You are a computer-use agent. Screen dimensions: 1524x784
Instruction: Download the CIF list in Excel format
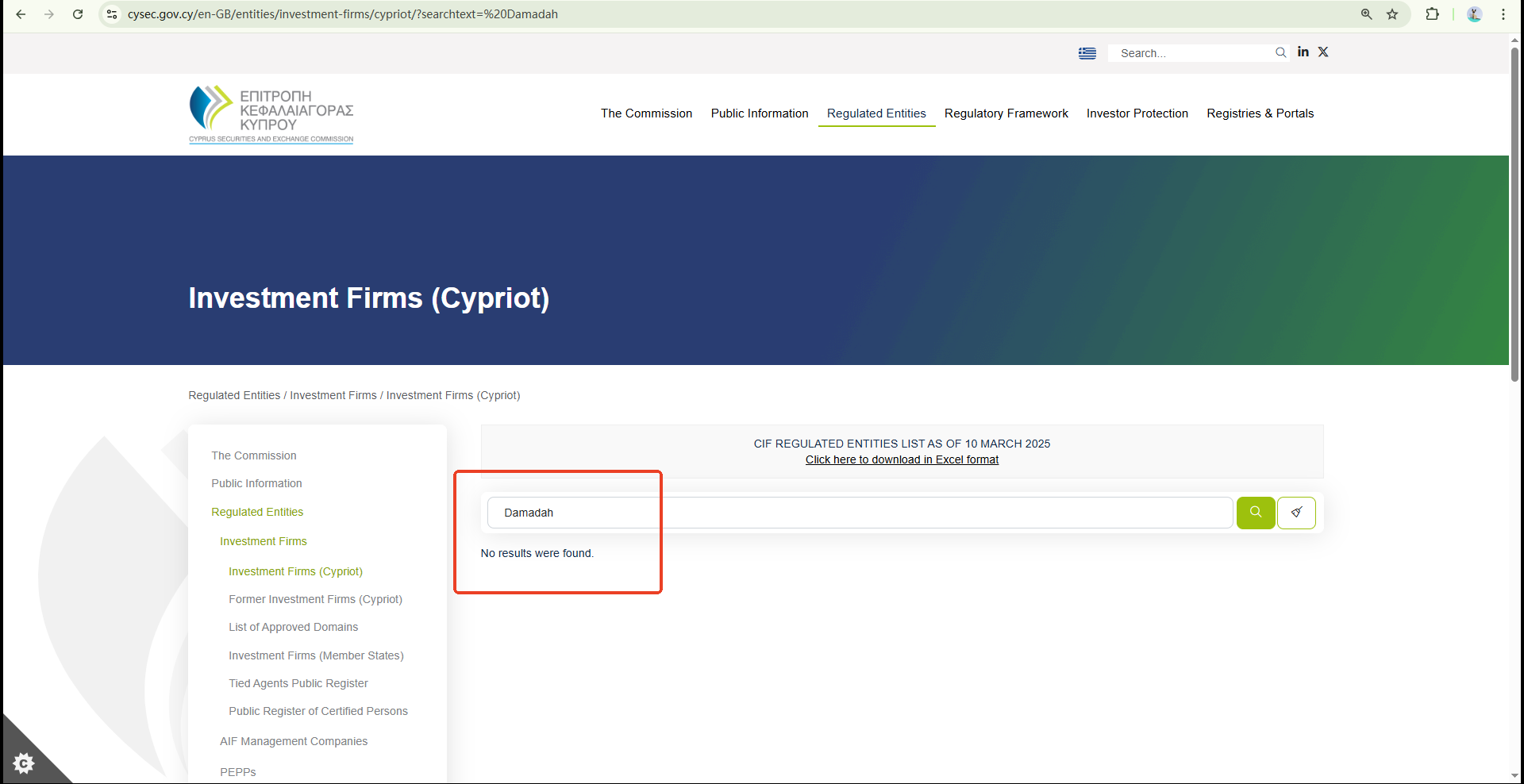(x=902, y=459)
